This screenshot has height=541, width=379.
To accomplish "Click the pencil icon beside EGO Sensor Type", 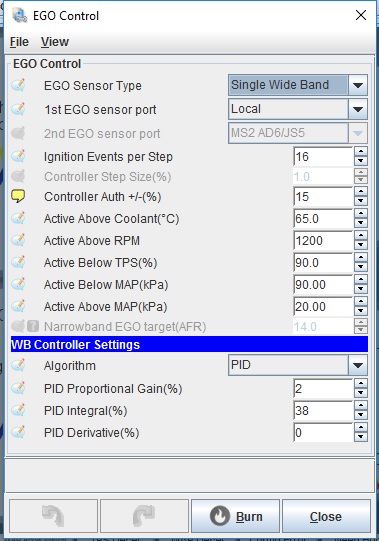I will tap(18, 85).
